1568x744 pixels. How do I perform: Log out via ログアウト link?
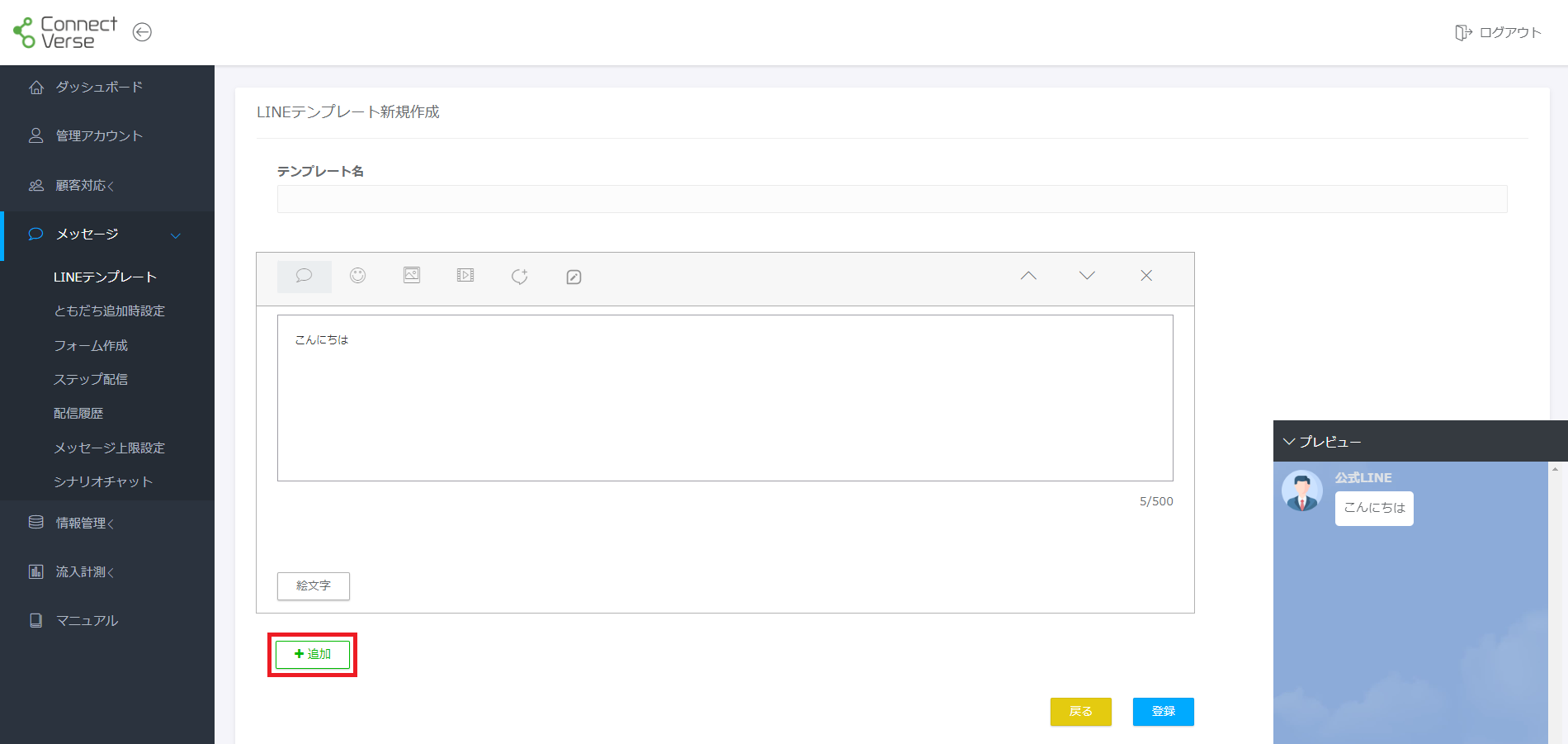[1510, 32]
